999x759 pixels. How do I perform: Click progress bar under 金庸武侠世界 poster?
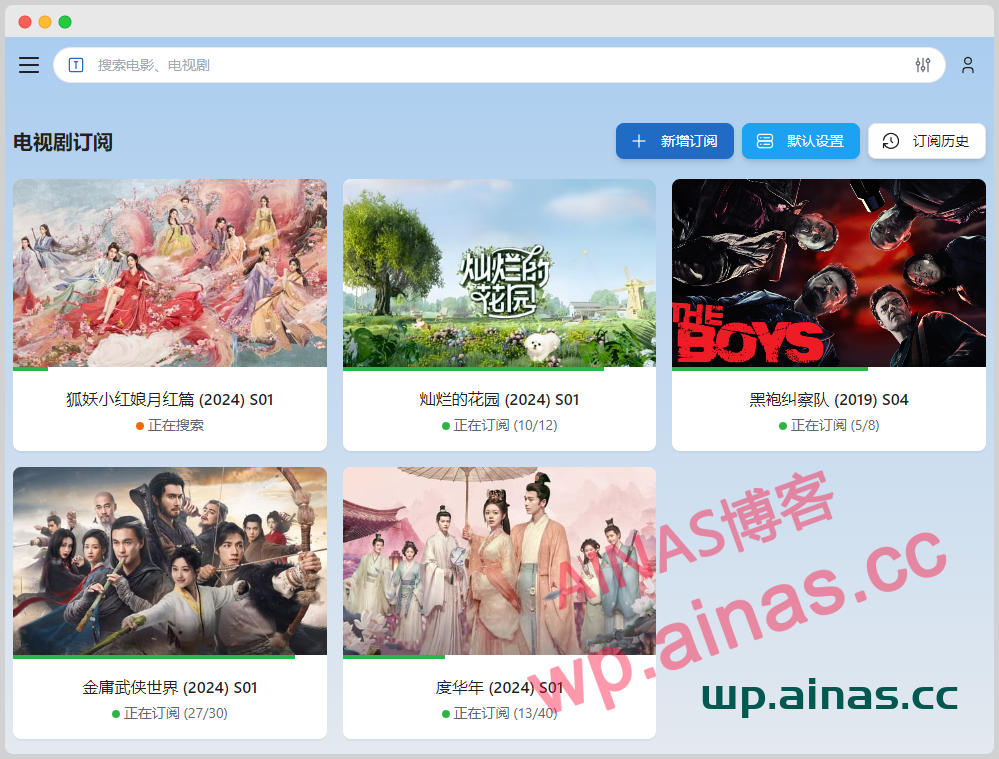click(x=170, y=656)
